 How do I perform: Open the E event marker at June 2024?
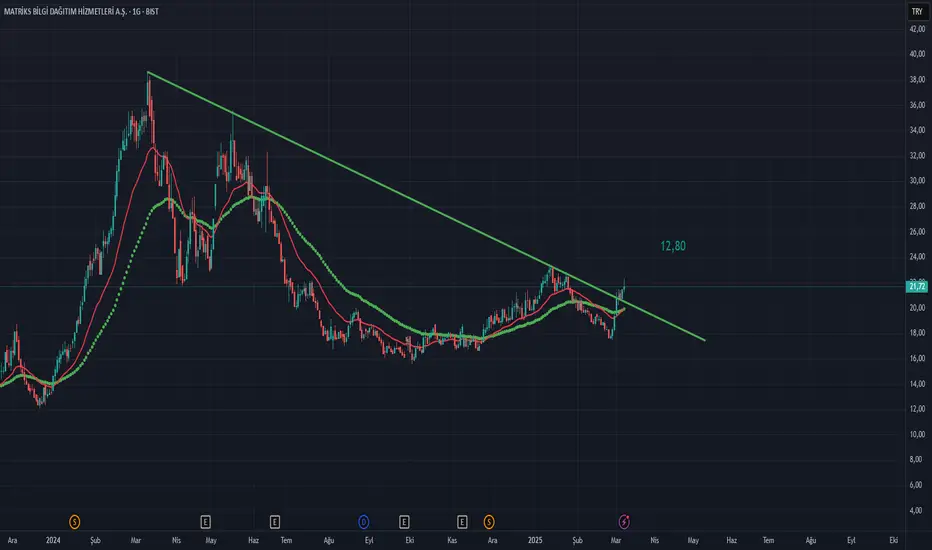(x=275, y=522)
